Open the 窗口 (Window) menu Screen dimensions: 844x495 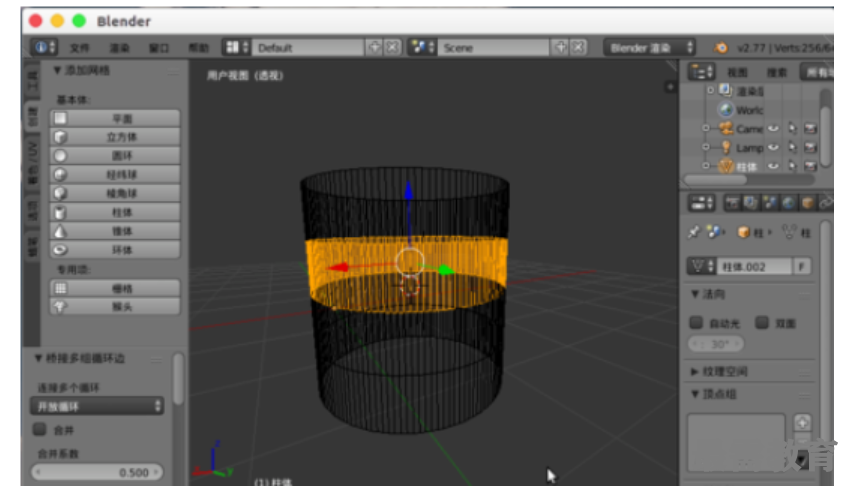pos(159,48)
